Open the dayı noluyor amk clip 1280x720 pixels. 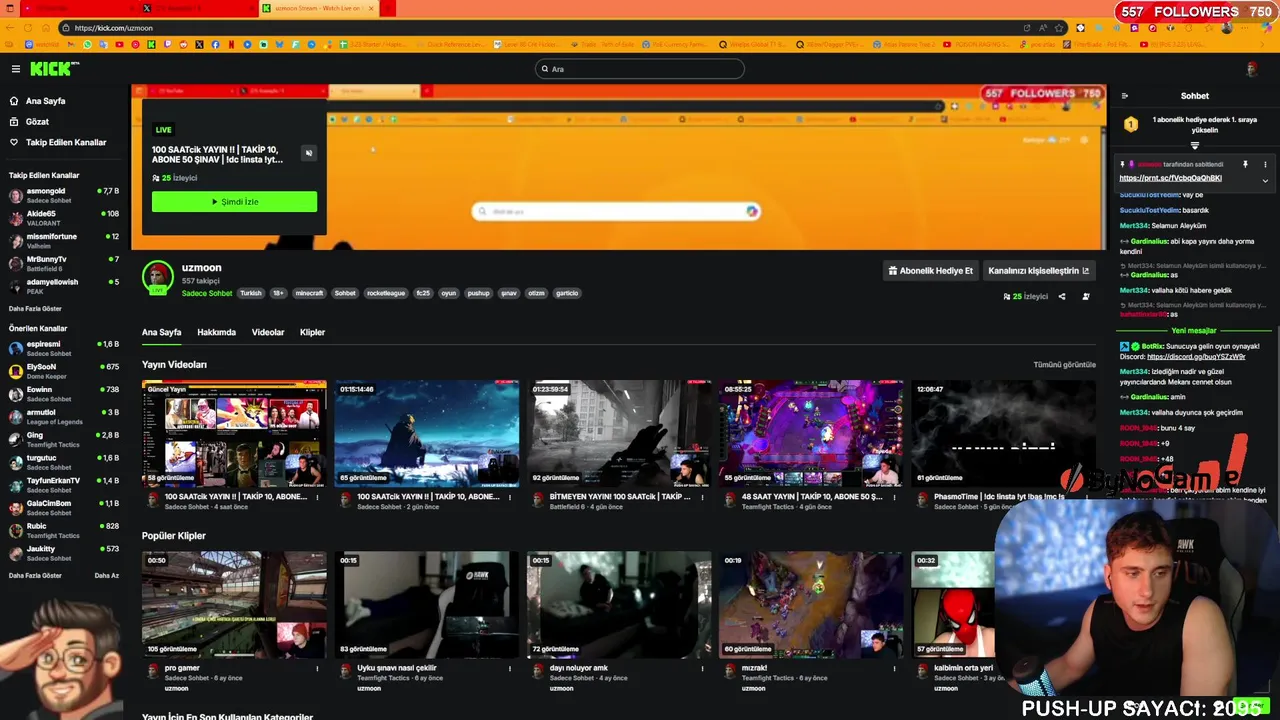pyautogui.click(x=619, y=605)
